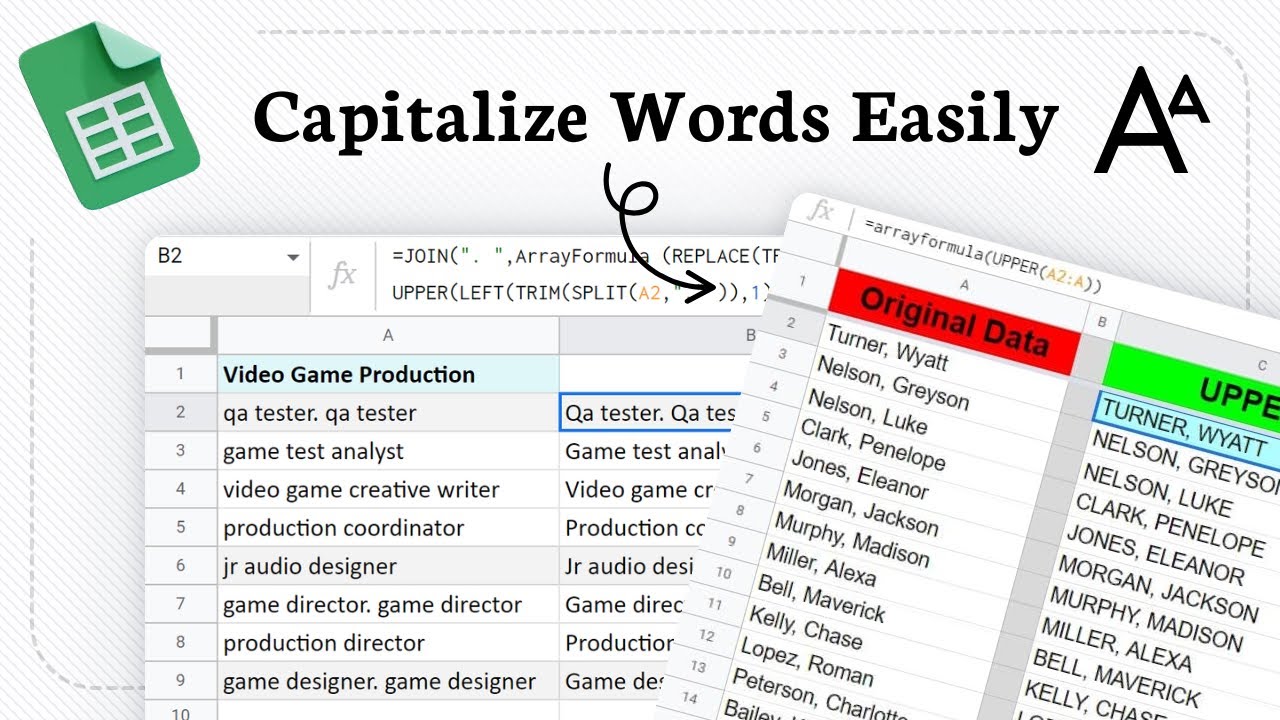The height and width of the screenshot is (720, 1280).
Task: Click cell 'Jr audio desi' in column B
Action: 630,566
